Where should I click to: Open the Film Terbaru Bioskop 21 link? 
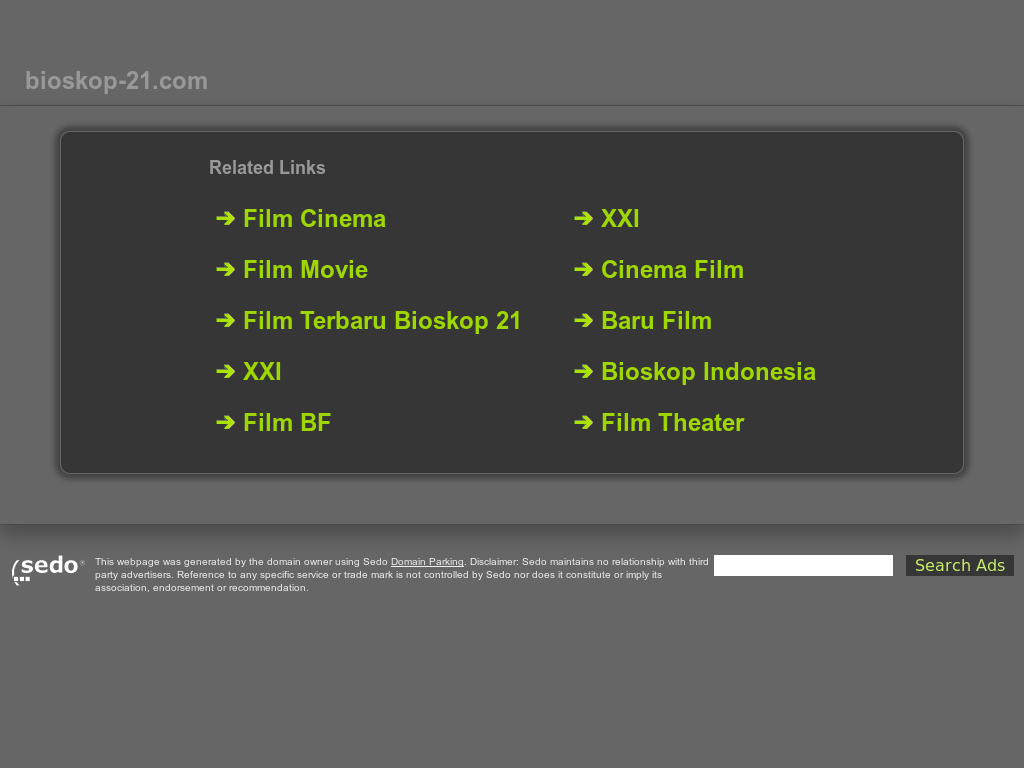click(382, 321)
